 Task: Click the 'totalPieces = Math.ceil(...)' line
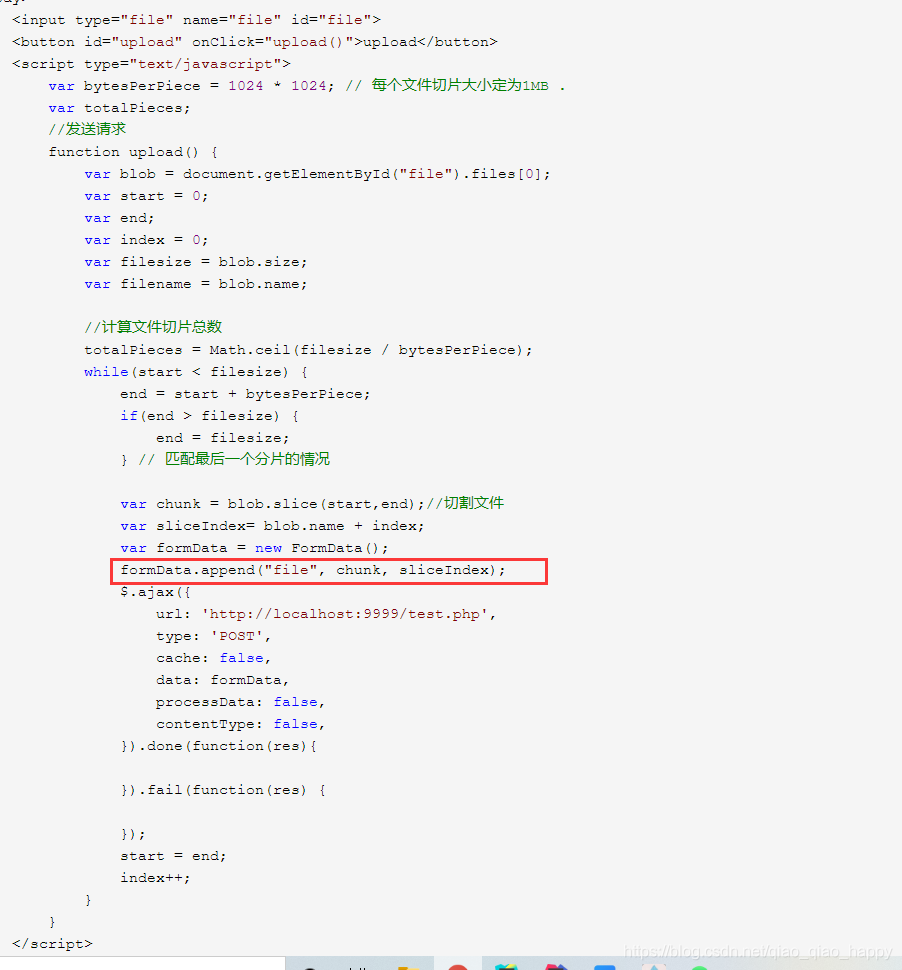pyautogui.click(x=308, y=350)
